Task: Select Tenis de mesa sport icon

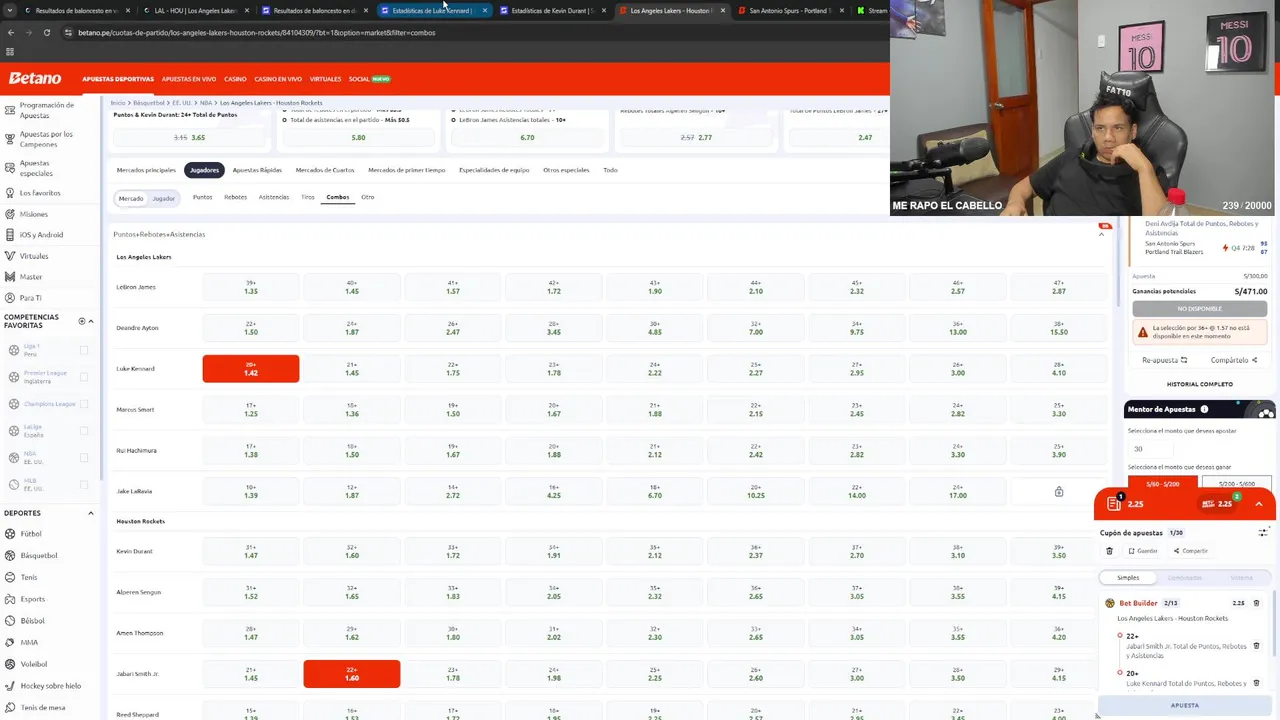Action: coord(9,708)
